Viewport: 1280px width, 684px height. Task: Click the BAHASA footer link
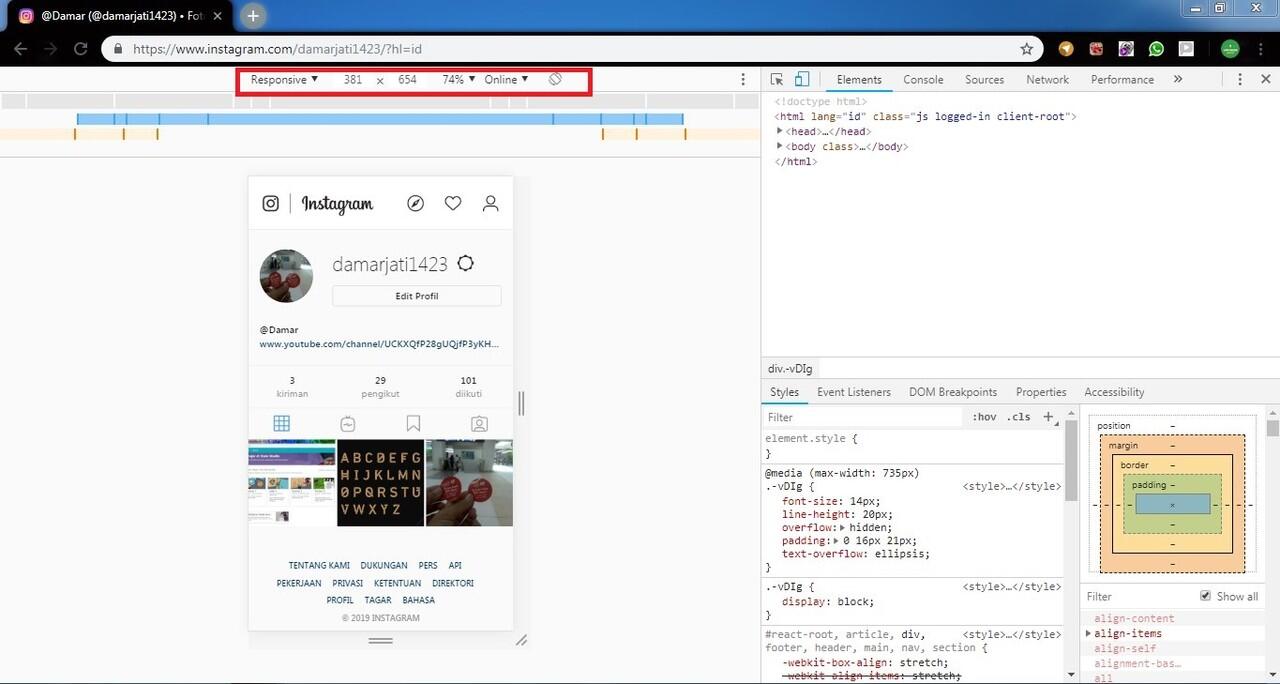click(x=418, y=601)
